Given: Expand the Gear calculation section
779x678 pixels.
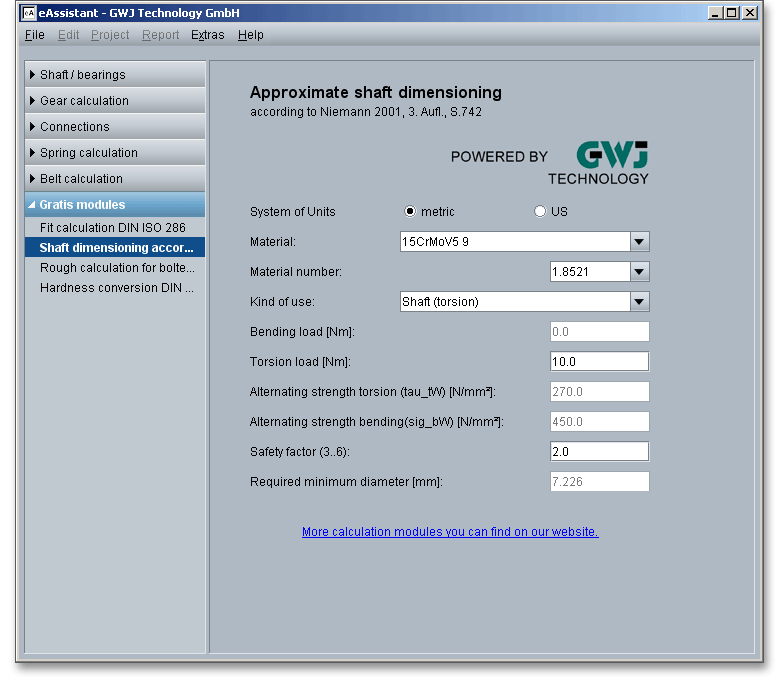Looking at the screenshot, I should [115, 101].
